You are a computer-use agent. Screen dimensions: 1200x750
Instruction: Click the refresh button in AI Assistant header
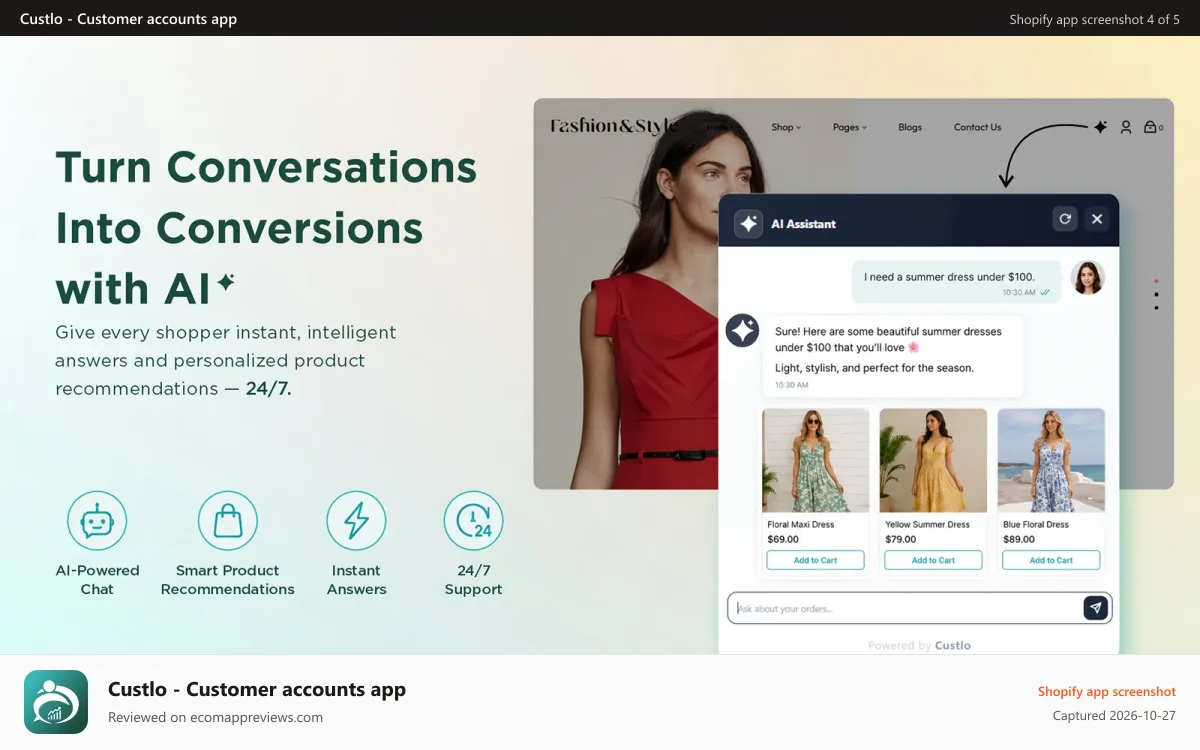click(1065, 219)
